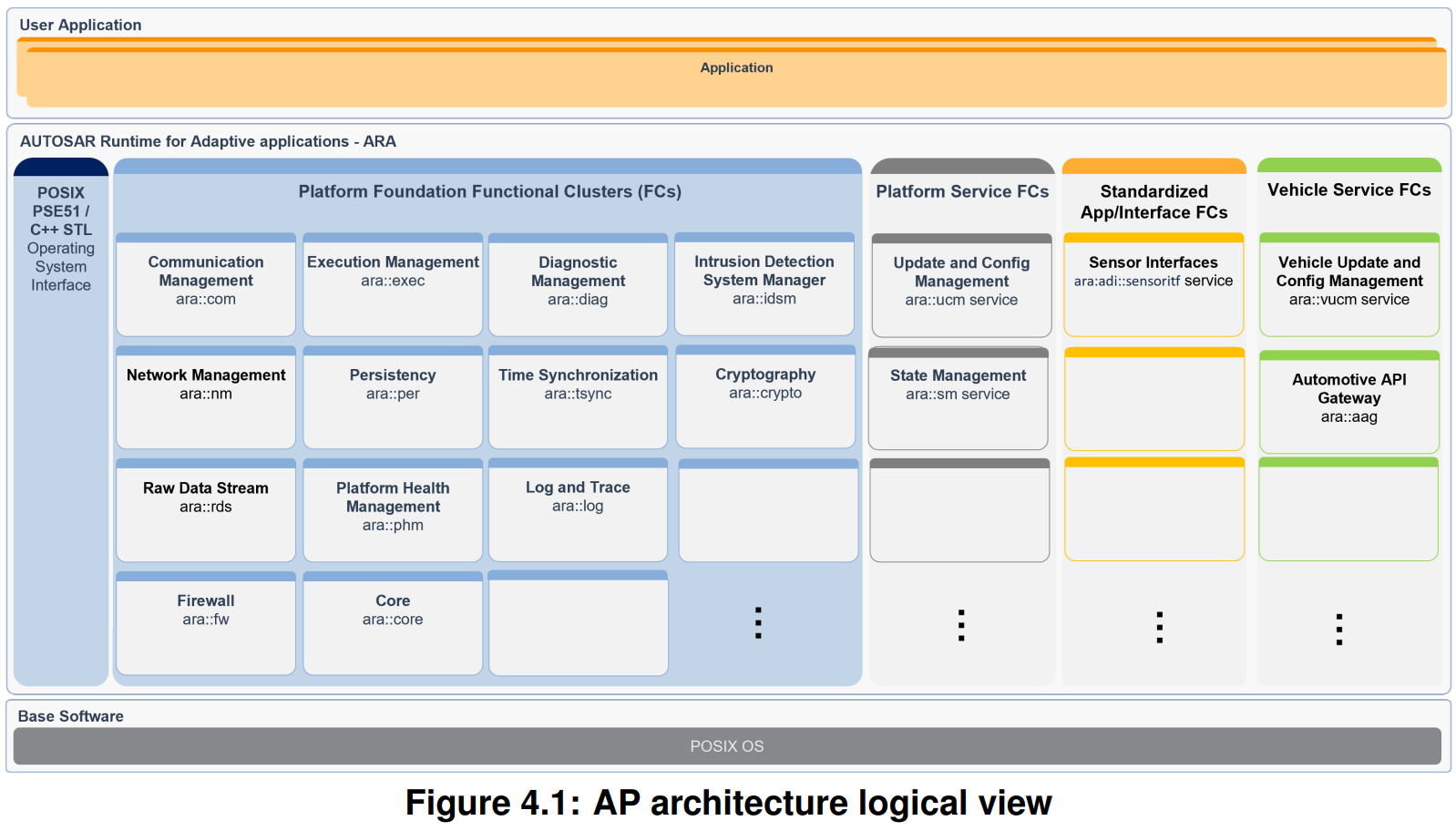The image size is (1456, 831).
Task: Select the Diagnostic Management ara::diag box
Action: point(578,285)
